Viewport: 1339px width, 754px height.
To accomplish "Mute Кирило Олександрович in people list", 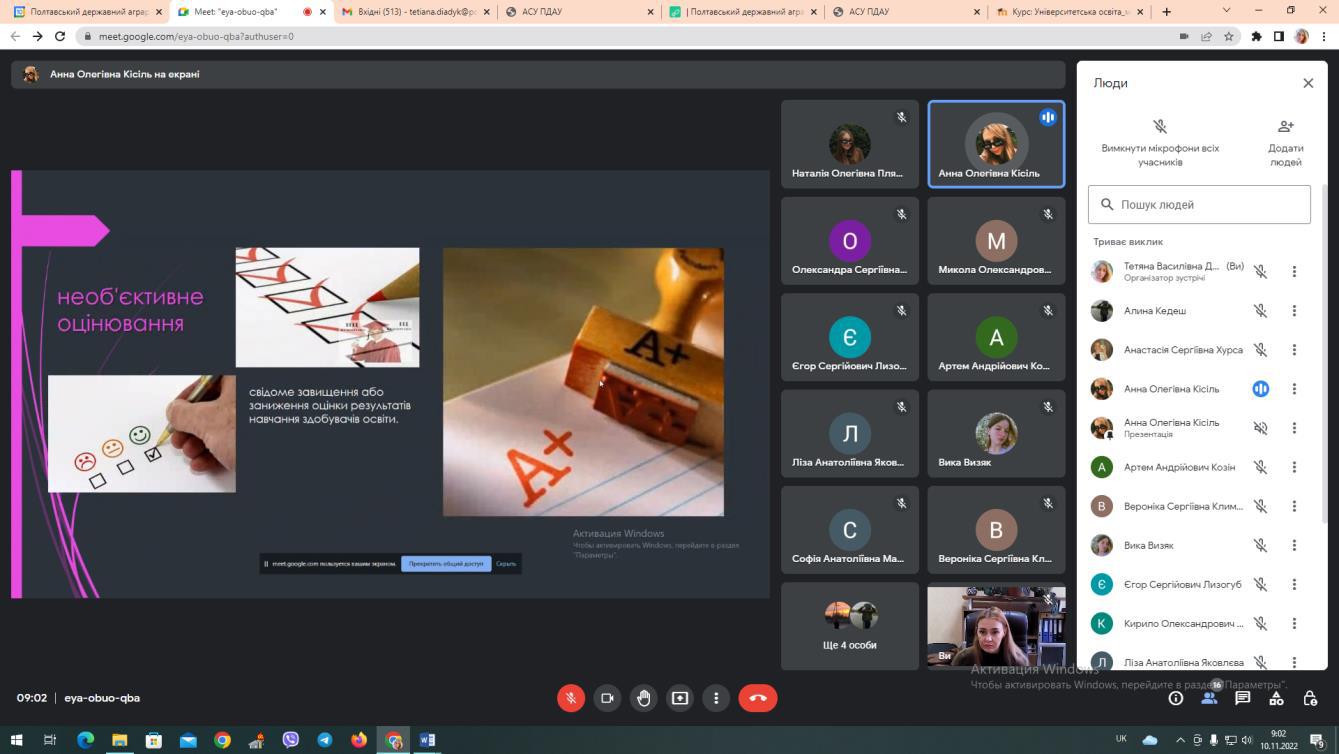I will pyautogui.click(x=1261, y=623).
